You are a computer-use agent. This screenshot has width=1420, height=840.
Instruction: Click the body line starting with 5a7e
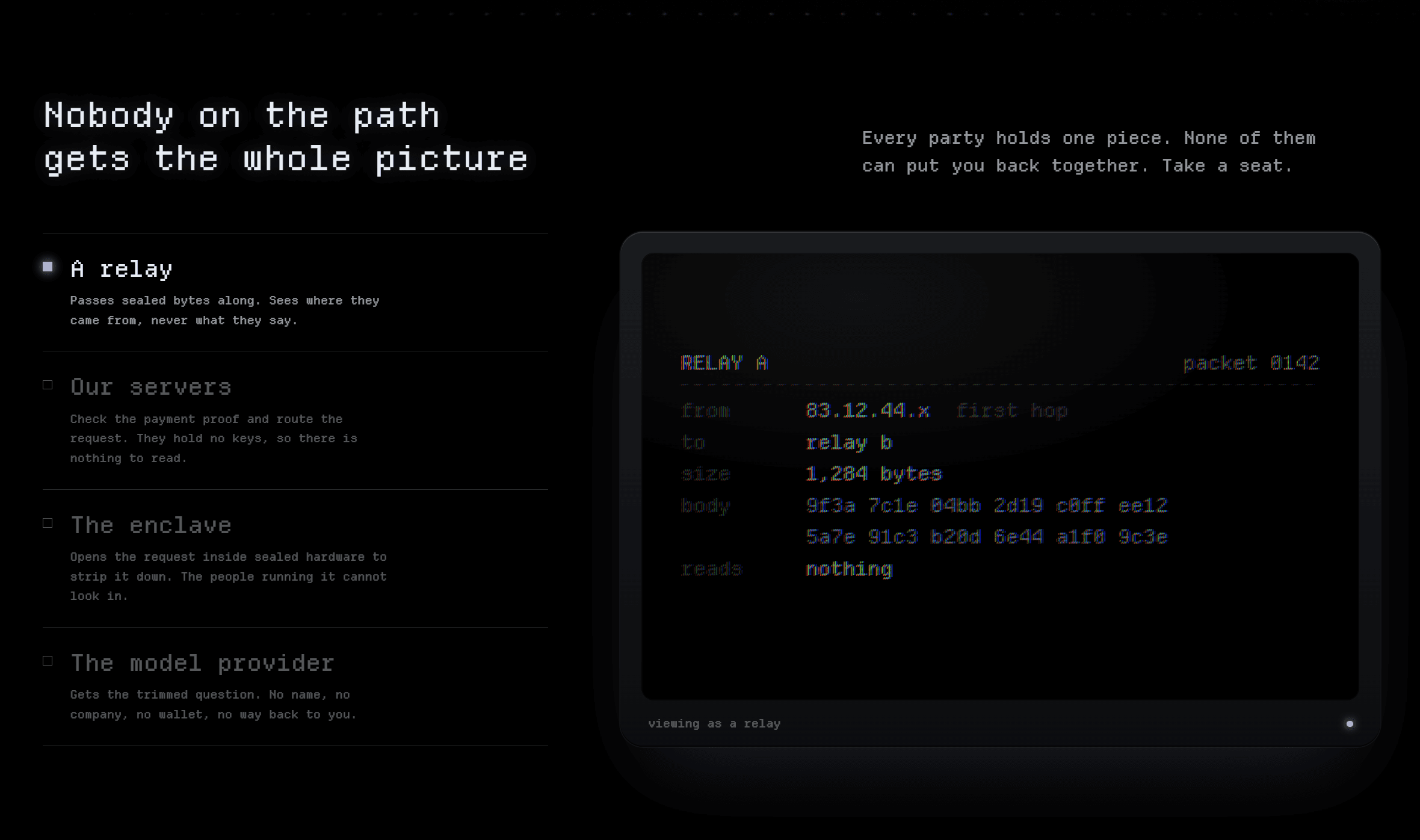pos(987,537)
